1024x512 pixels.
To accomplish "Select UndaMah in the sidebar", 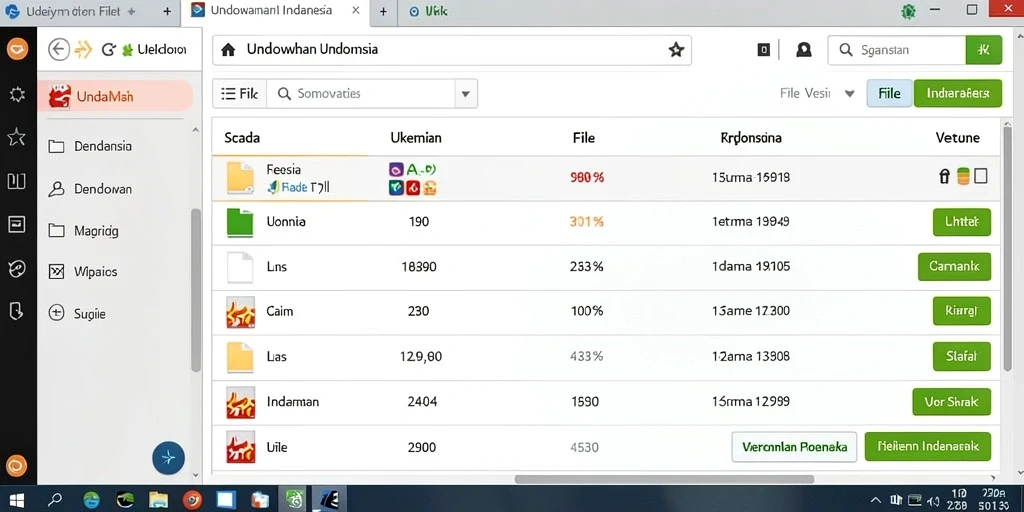I will tap(115, 96).
